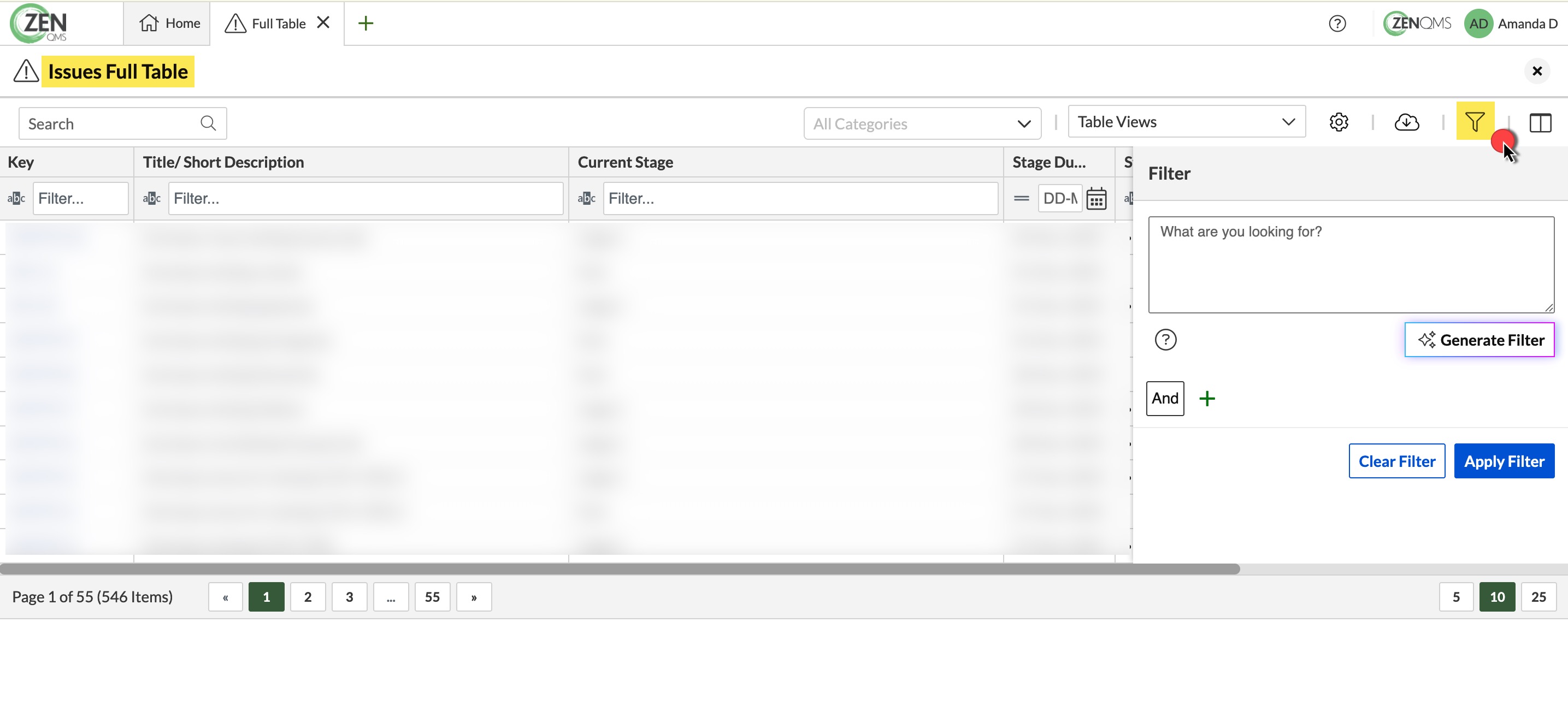1568x723 pixels.
Task: Close the Issues Full Table panel
Action: (1536, 71)
